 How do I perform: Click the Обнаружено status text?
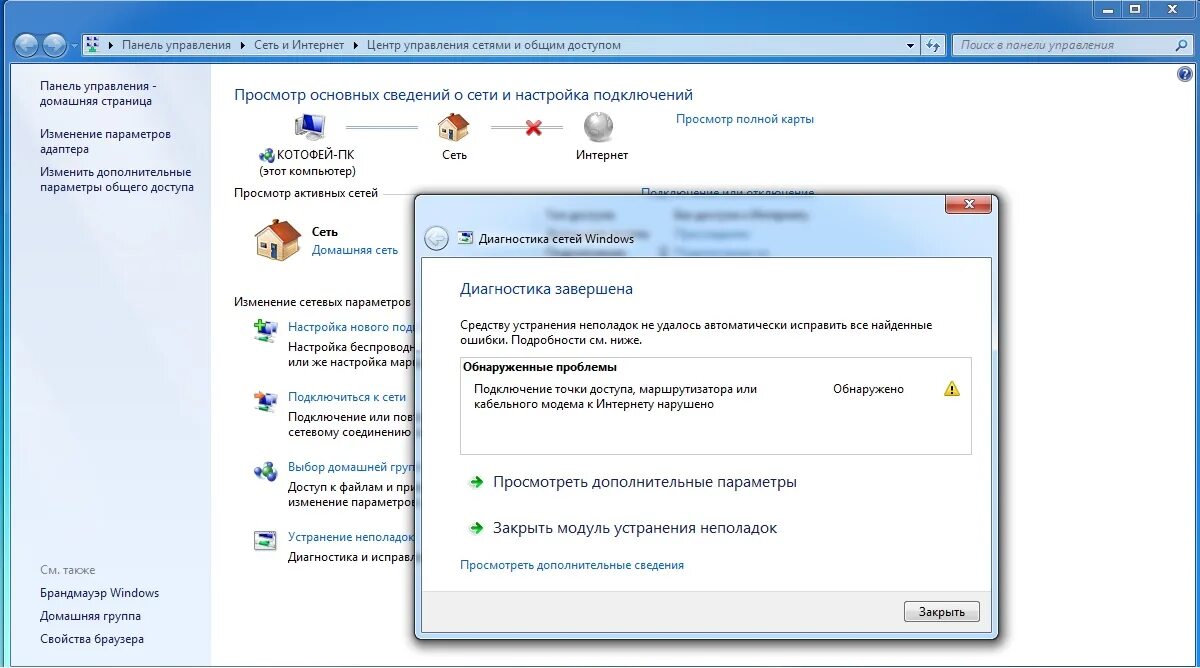(868, 389)
